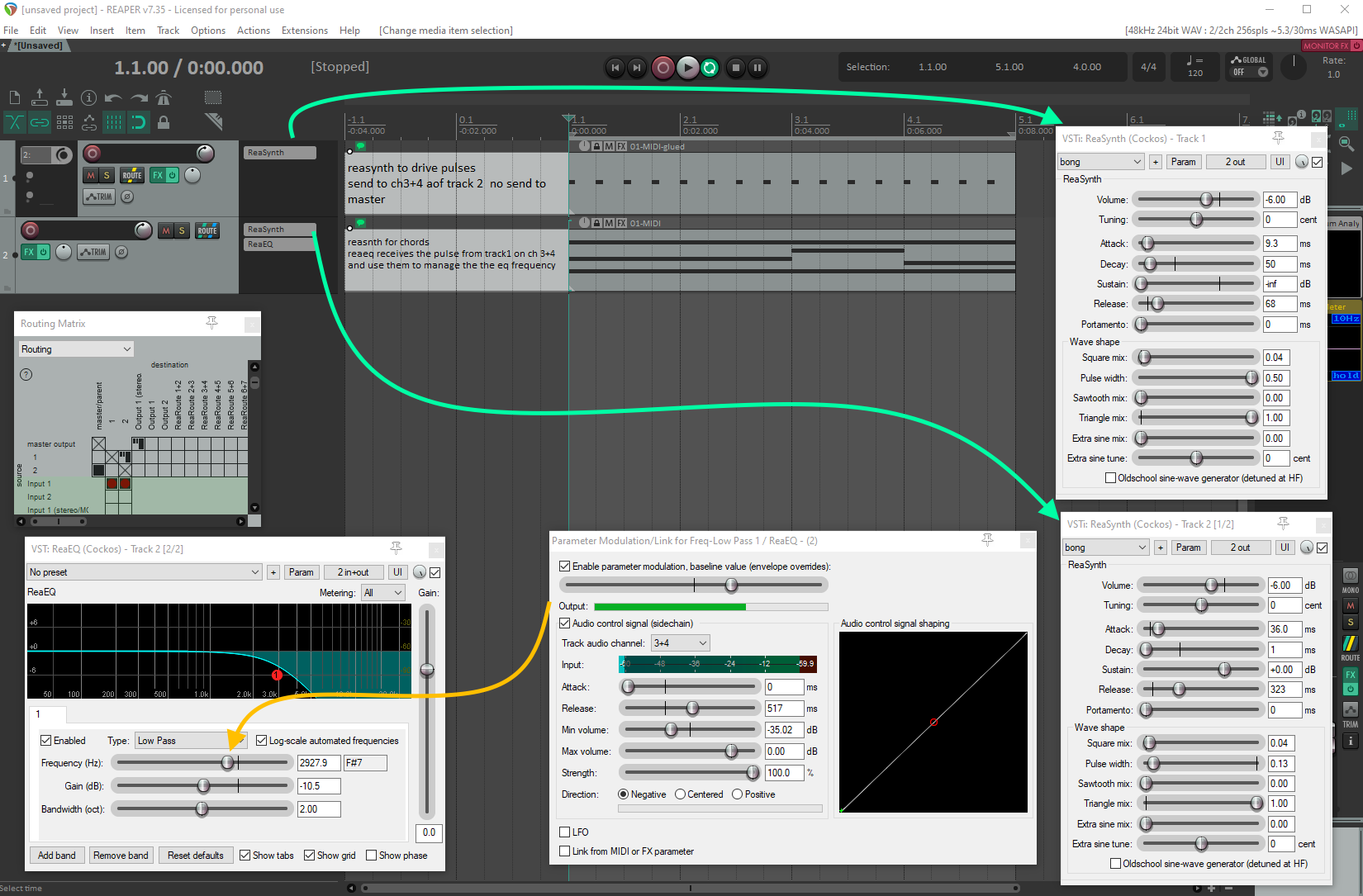Save project using download-arrow icon
The image size is (1363, 896).
[64, 98]
